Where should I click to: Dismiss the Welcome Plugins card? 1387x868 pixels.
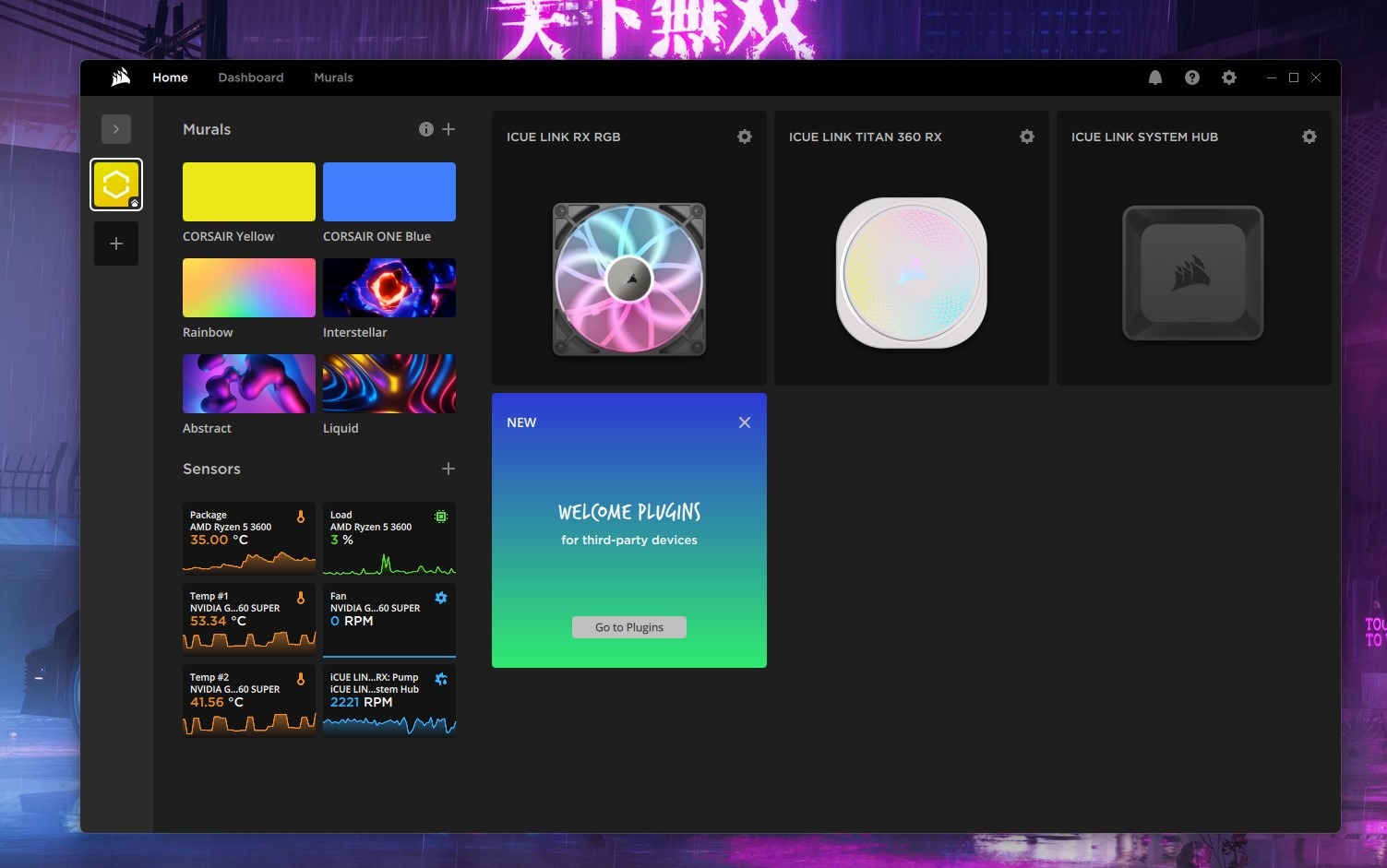pyautogui.click(x=744, y=422)
